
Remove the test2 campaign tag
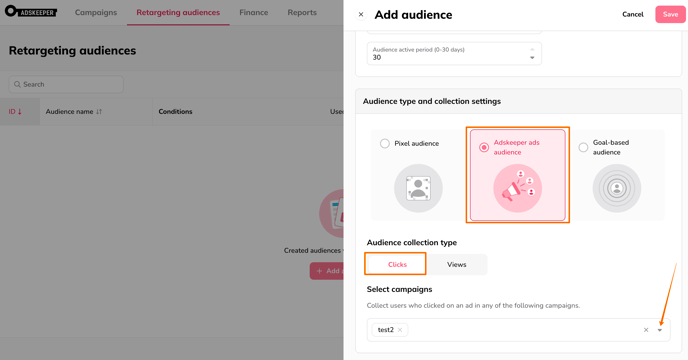click(400, 330)
